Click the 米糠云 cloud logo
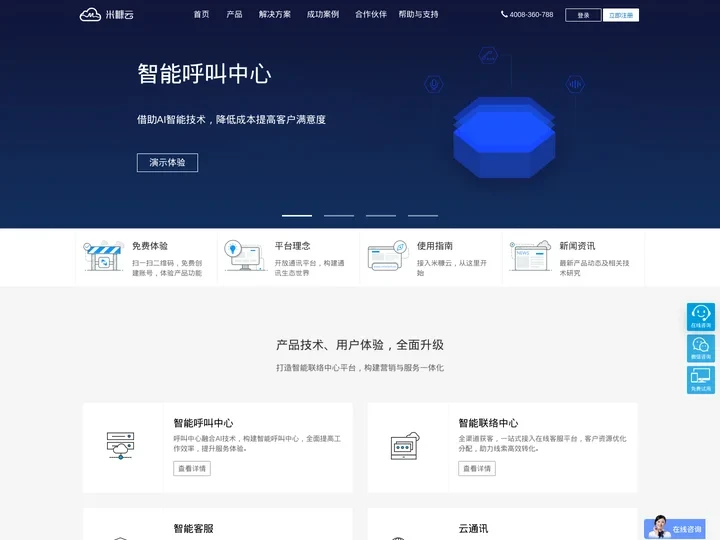The height and width of the screenshot is (540, 720). click(x=107, y=14)
